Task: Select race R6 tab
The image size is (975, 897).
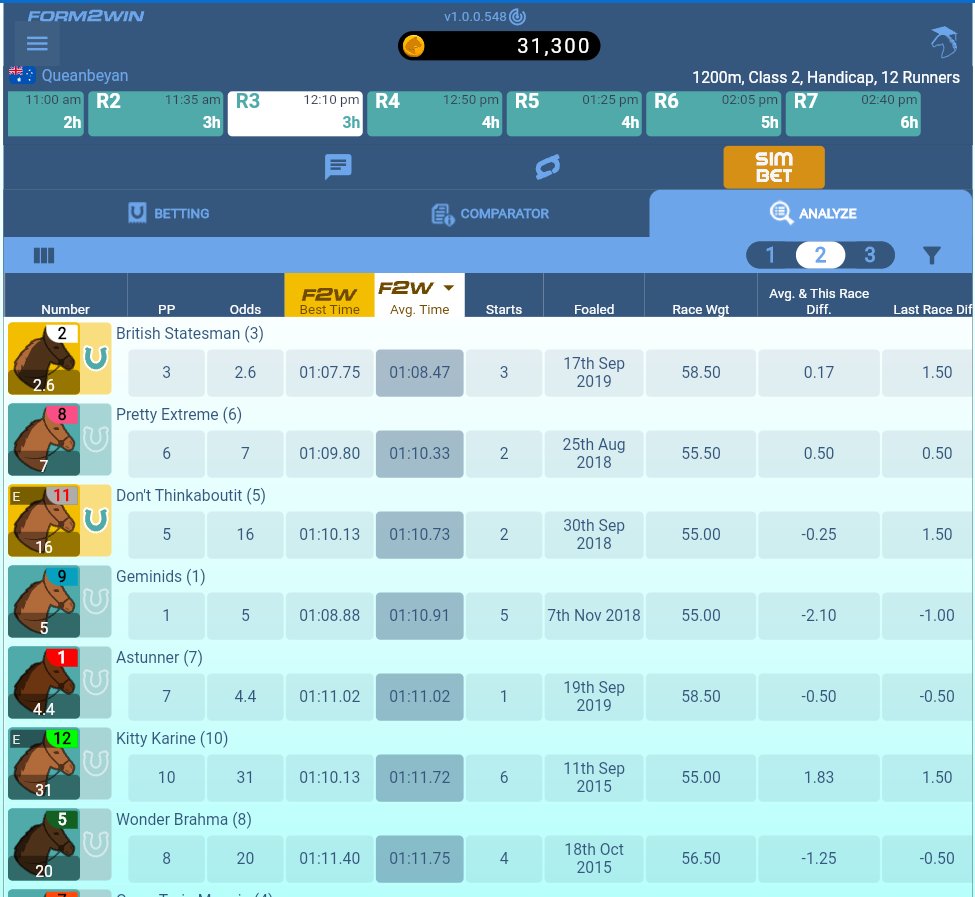Action: coord(713,113)
